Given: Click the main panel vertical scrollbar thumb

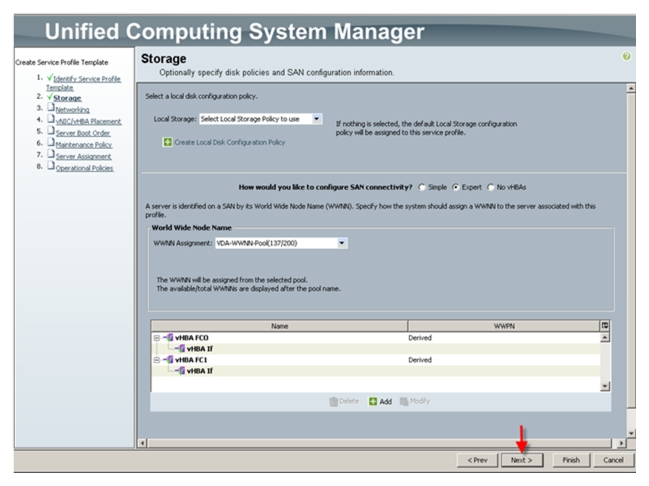Looking at the screenshot, I should coord(631,250).
